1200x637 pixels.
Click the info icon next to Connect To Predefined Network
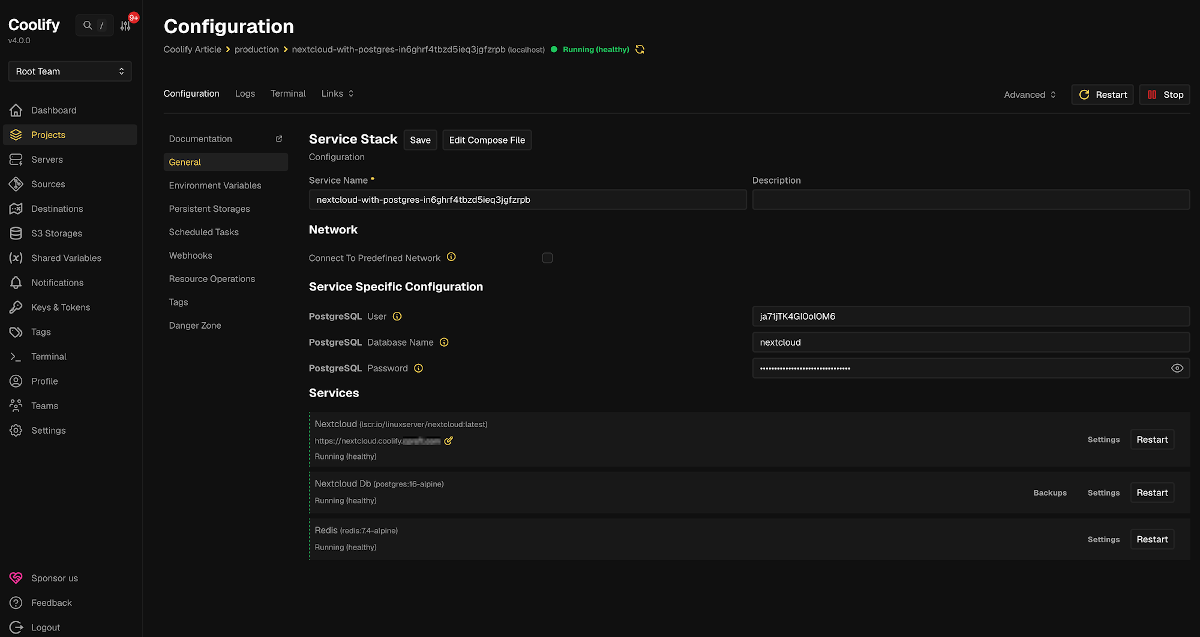451,257
